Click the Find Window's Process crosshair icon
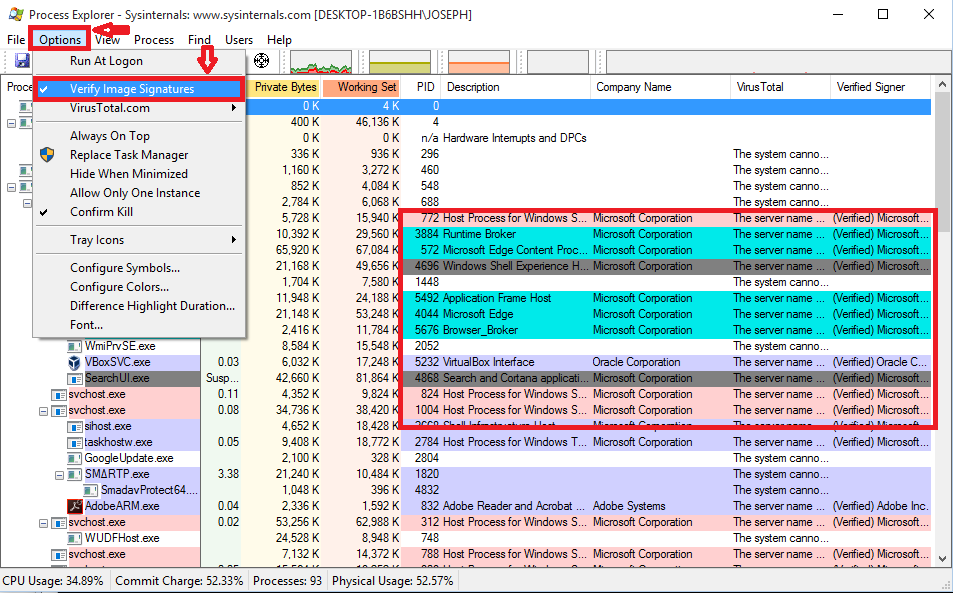This screenshot has height=593, width=953. [260, 60]
